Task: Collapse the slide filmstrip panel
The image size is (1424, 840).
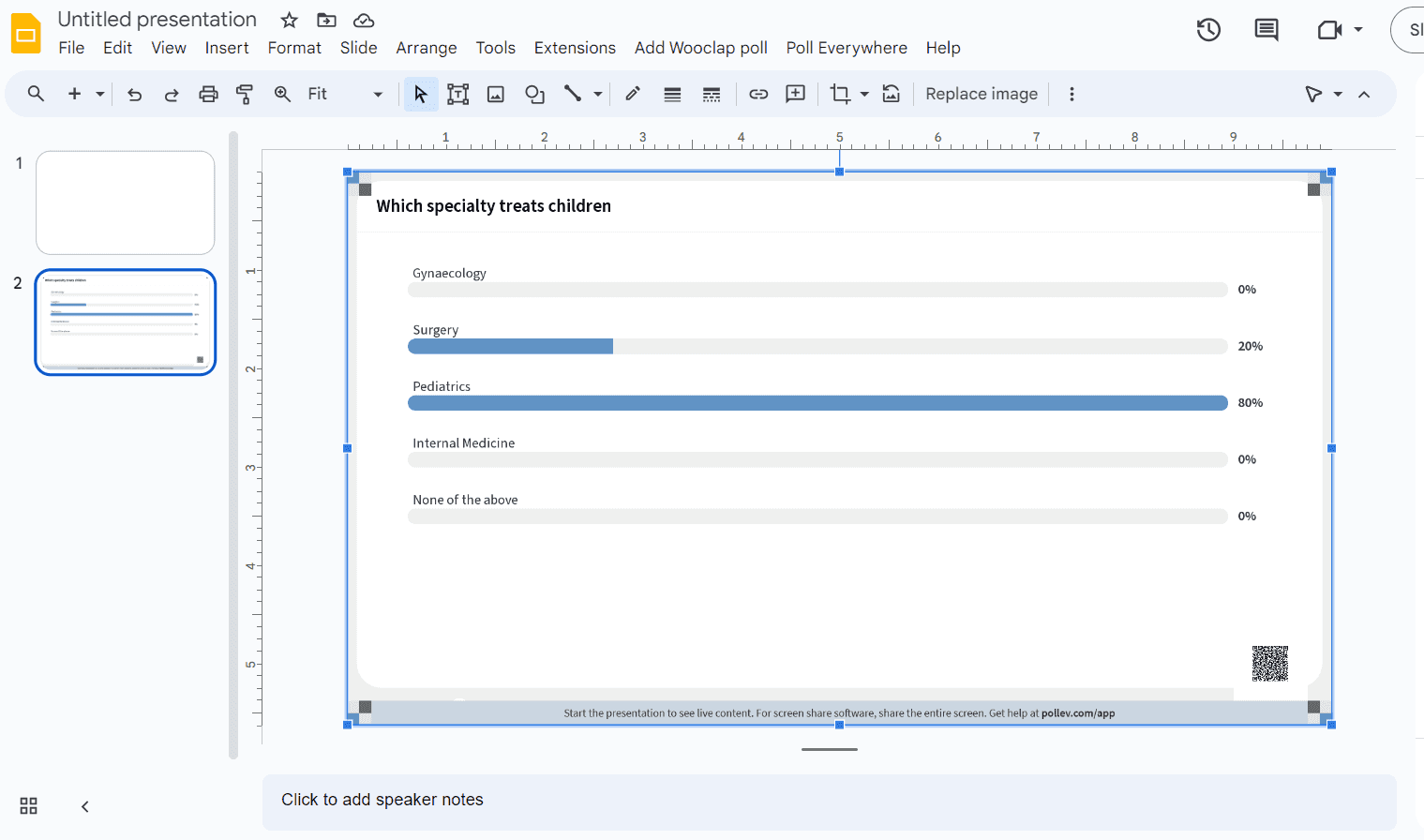Action: coord(84,806)
